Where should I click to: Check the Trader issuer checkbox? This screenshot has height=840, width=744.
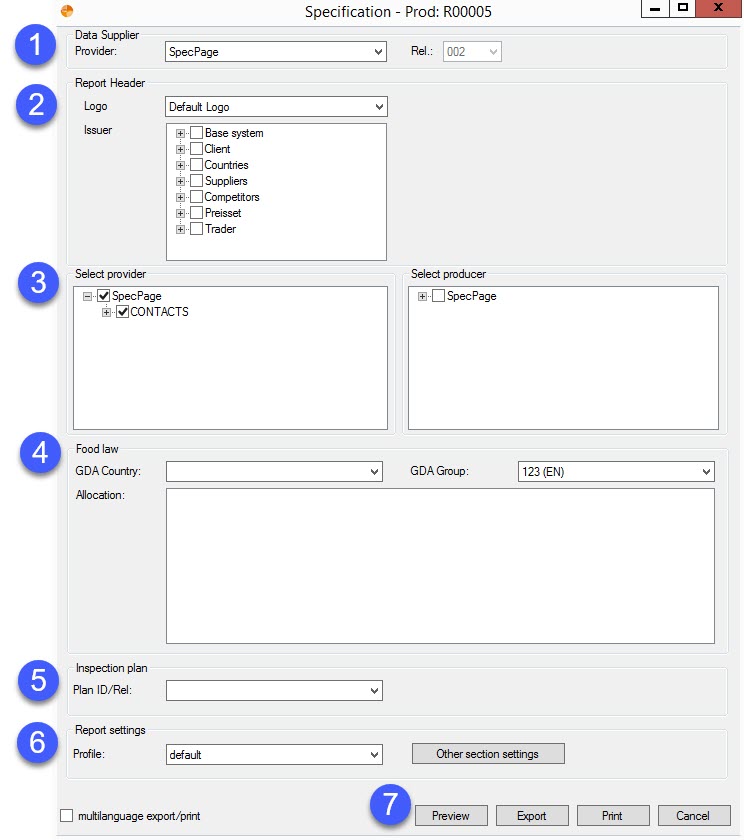[197, 229]
